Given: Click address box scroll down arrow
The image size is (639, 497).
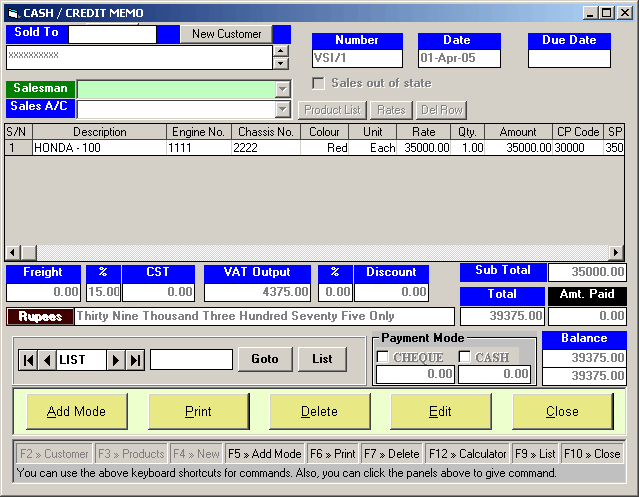Looking at the screenshot, I should coord(281,63).
